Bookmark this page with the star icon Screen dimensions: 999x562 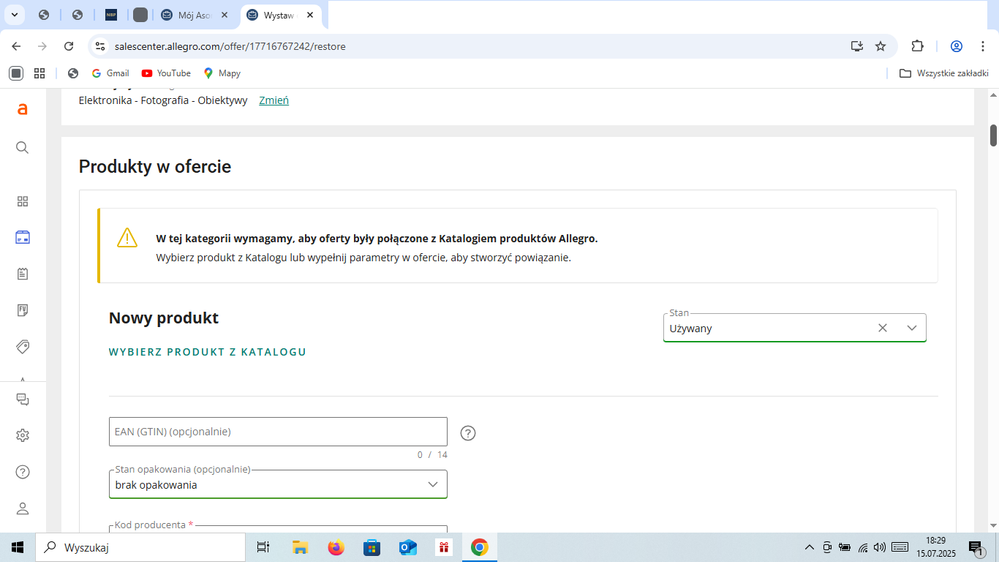click(880, 46)
